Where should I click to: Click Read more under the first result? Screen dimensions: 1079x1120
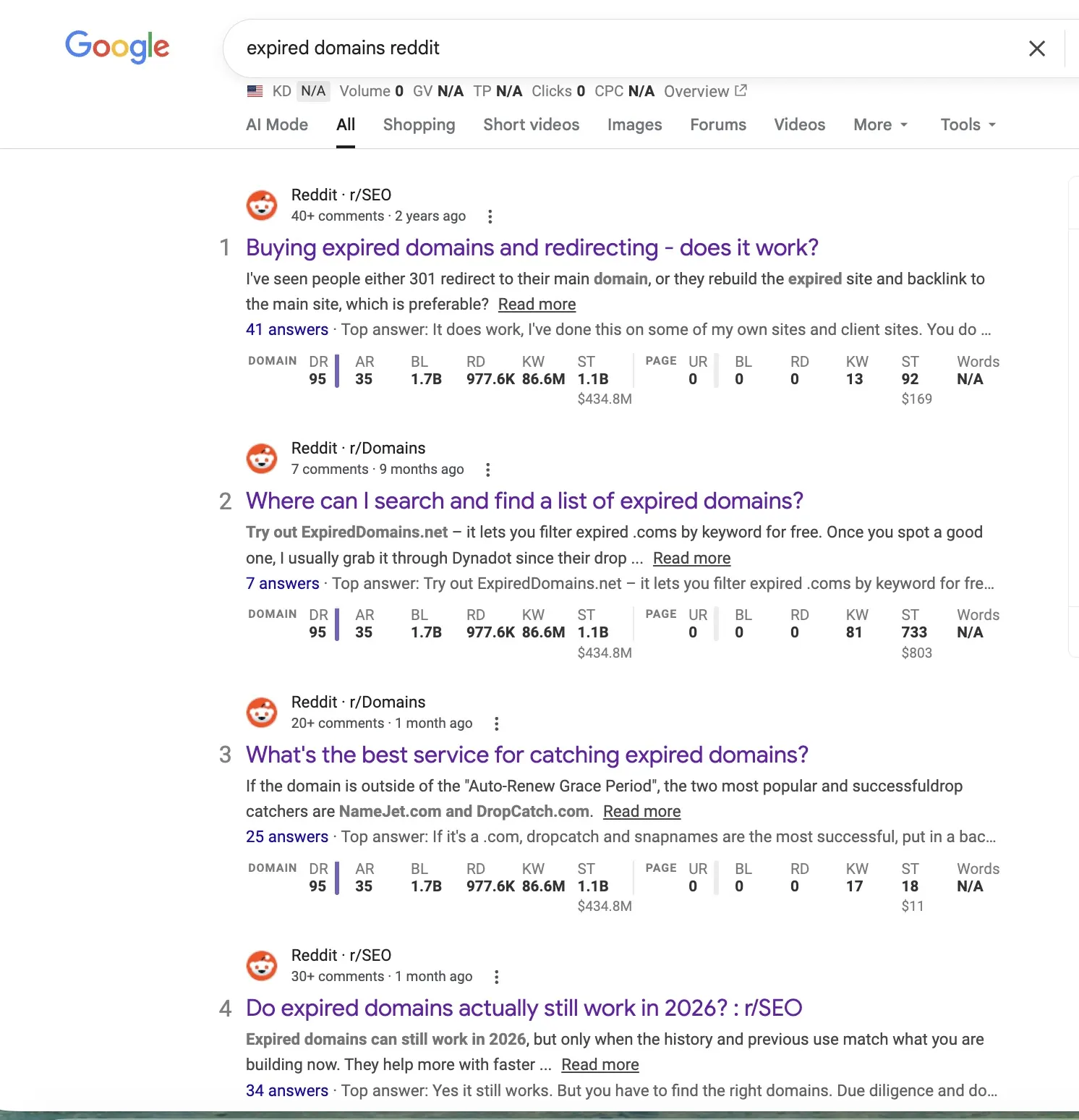coord(537,304)
